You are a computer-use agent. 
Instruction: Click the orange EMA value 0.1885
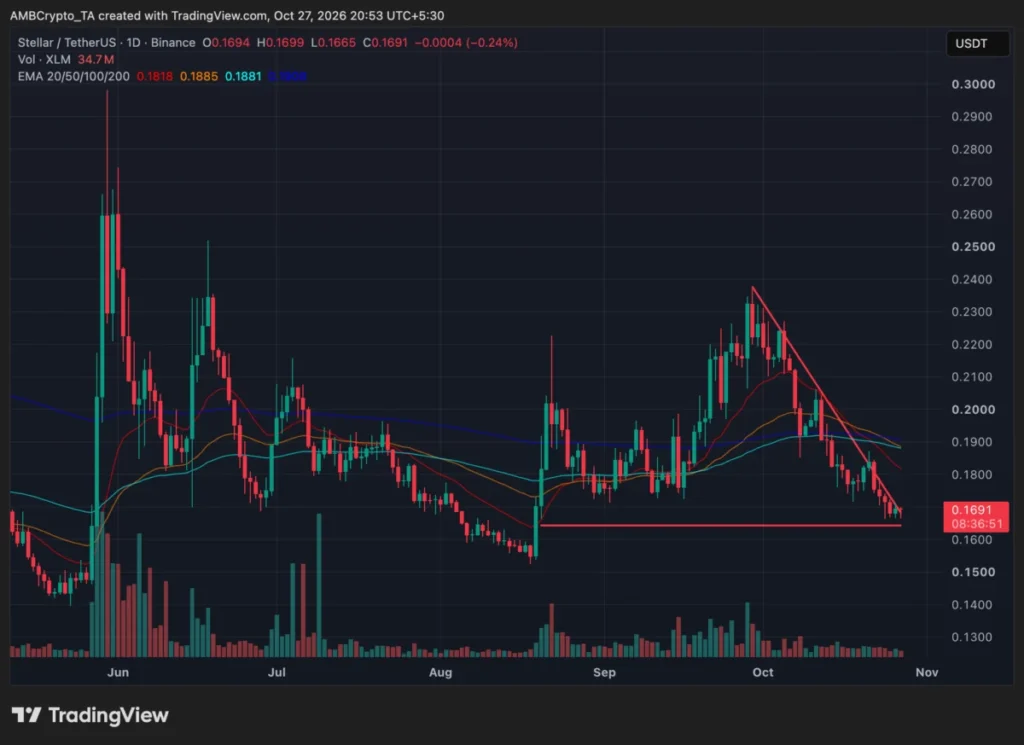pyautogui.click(x=199, y=76)
